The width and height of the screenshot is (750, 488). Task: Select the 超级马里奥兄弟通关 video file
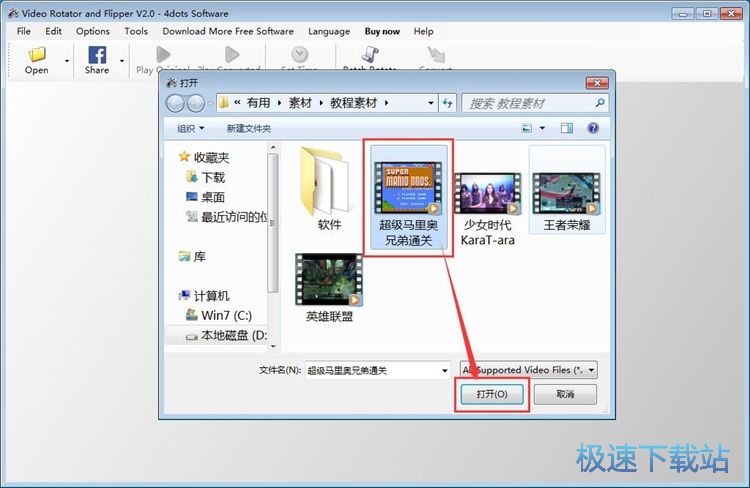tap(408, 197)
